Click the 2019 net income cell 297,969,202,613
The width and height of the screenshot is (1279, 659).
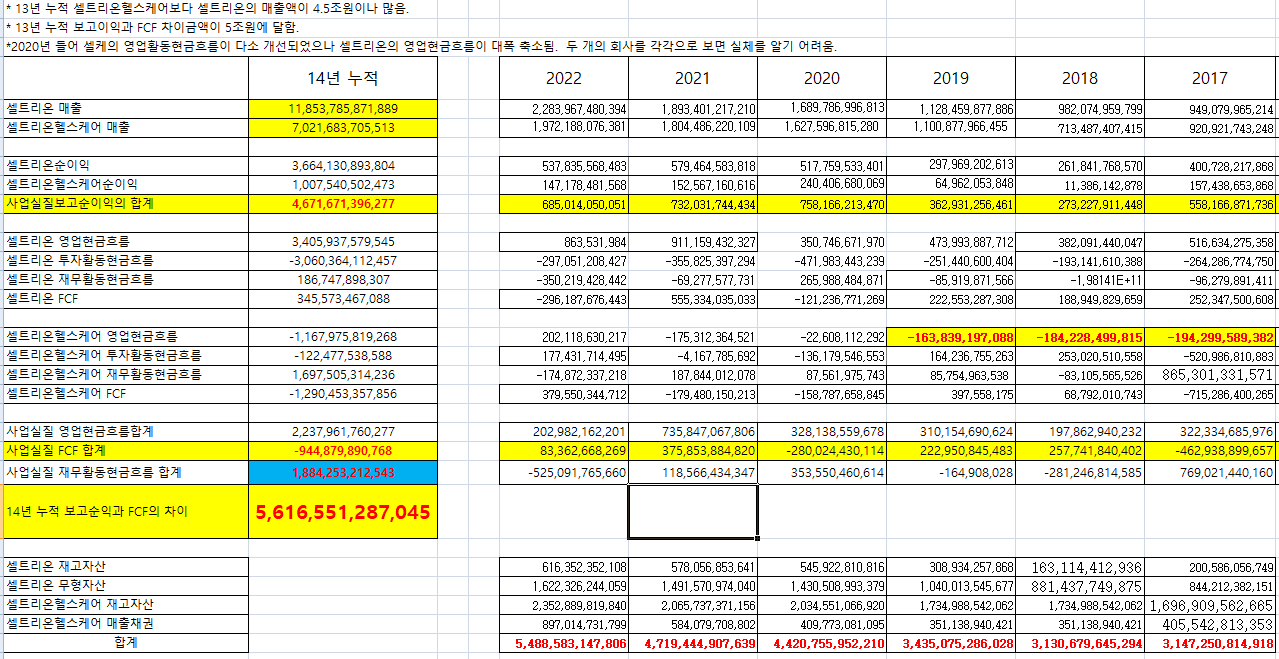(x=951, y=165)
